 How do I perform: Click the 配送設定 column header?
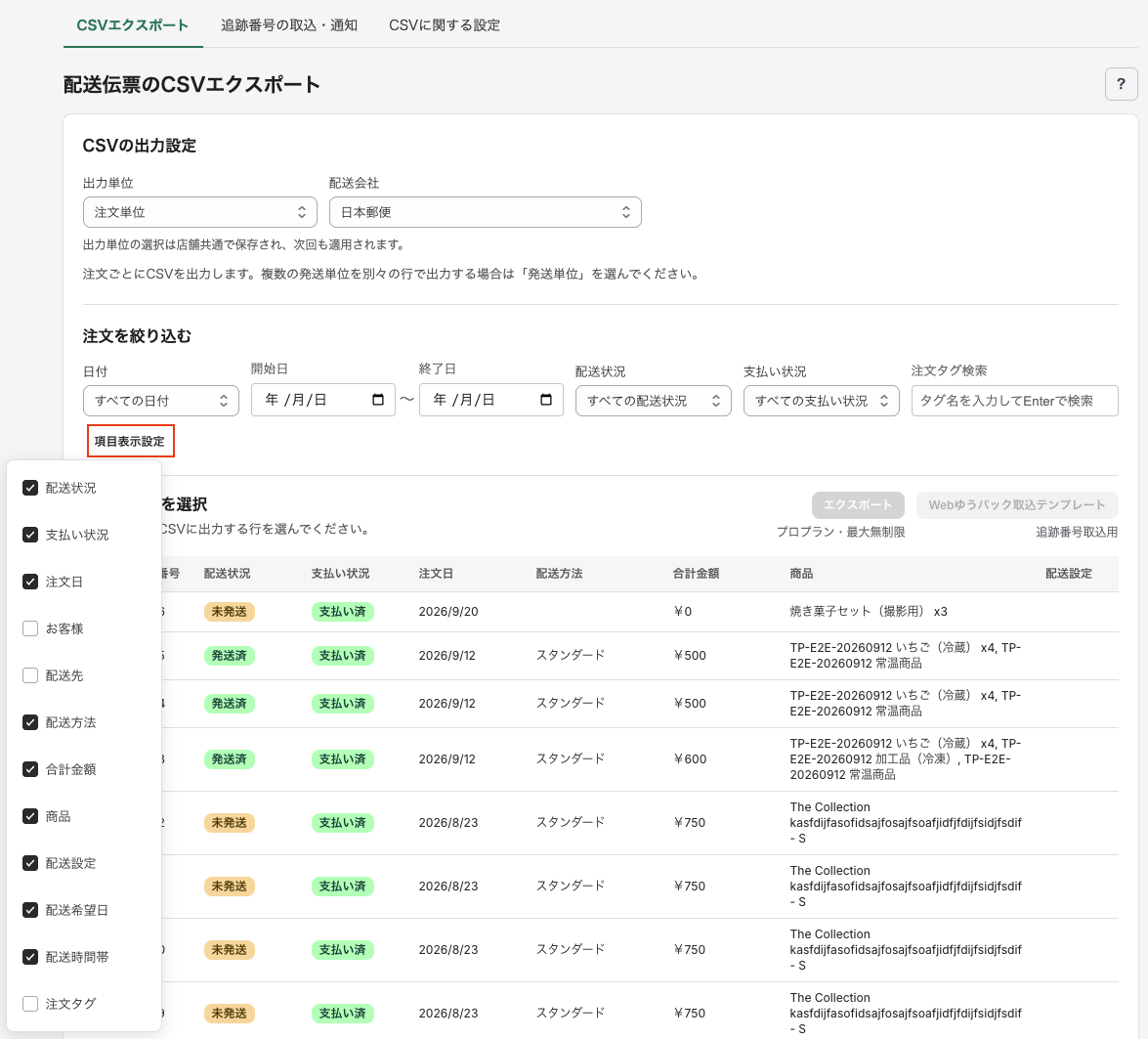(x=1069, y=574)
